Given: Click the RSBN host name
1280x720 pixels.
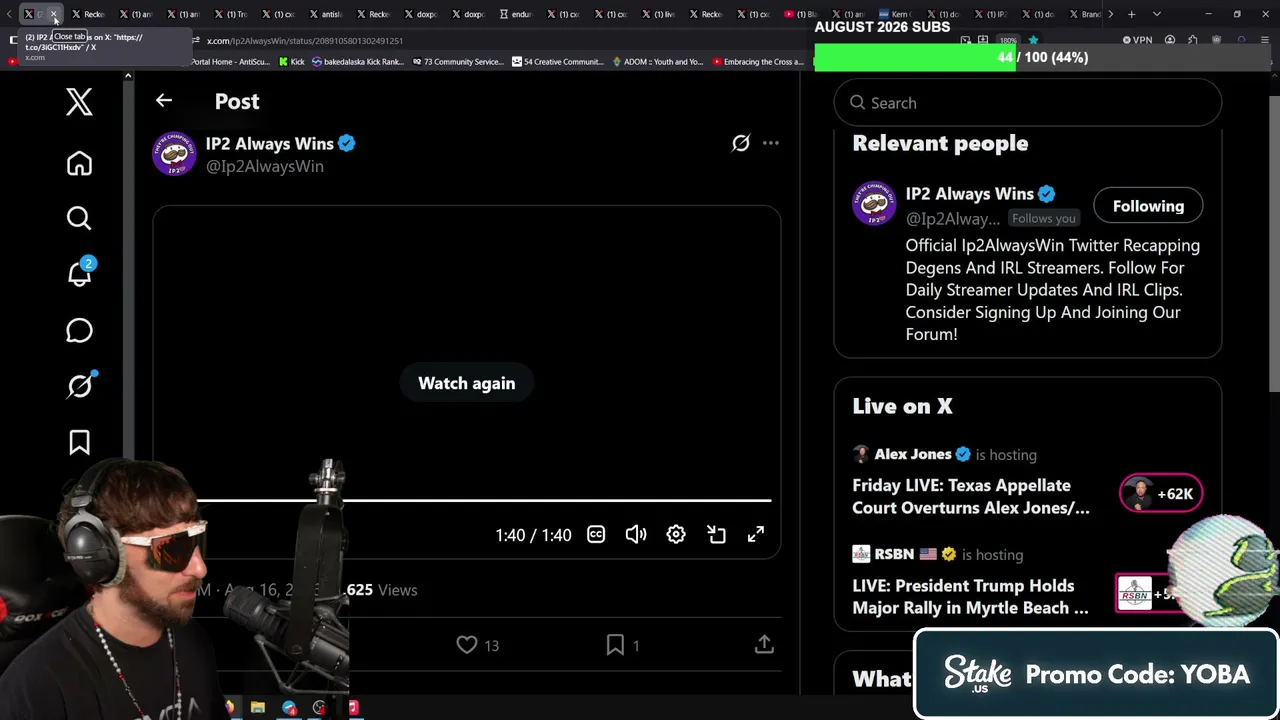Looking at the screenshot, I should click(894, 554).
